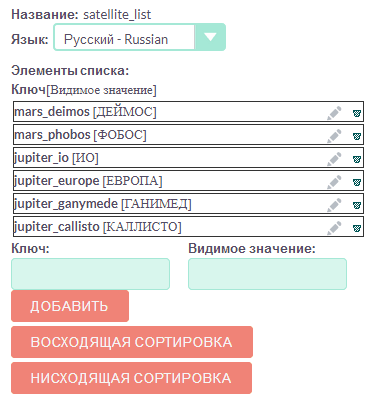381x401 pixels.
Task: Delete the jupiter_europe list item
Action: coord(357,182)
